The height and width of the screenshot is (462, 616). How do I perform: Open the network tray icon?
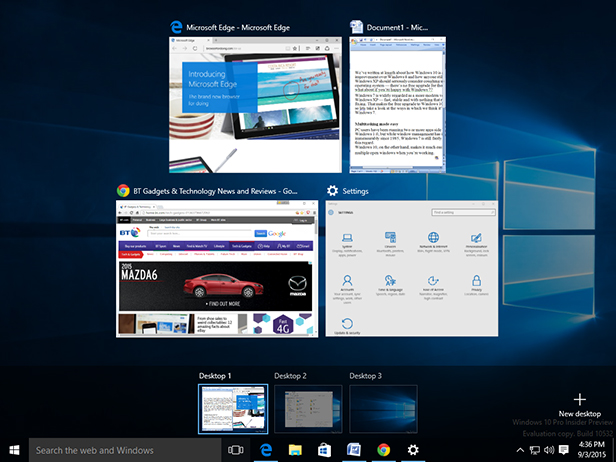pyautogui.click(x=534, y=450)
